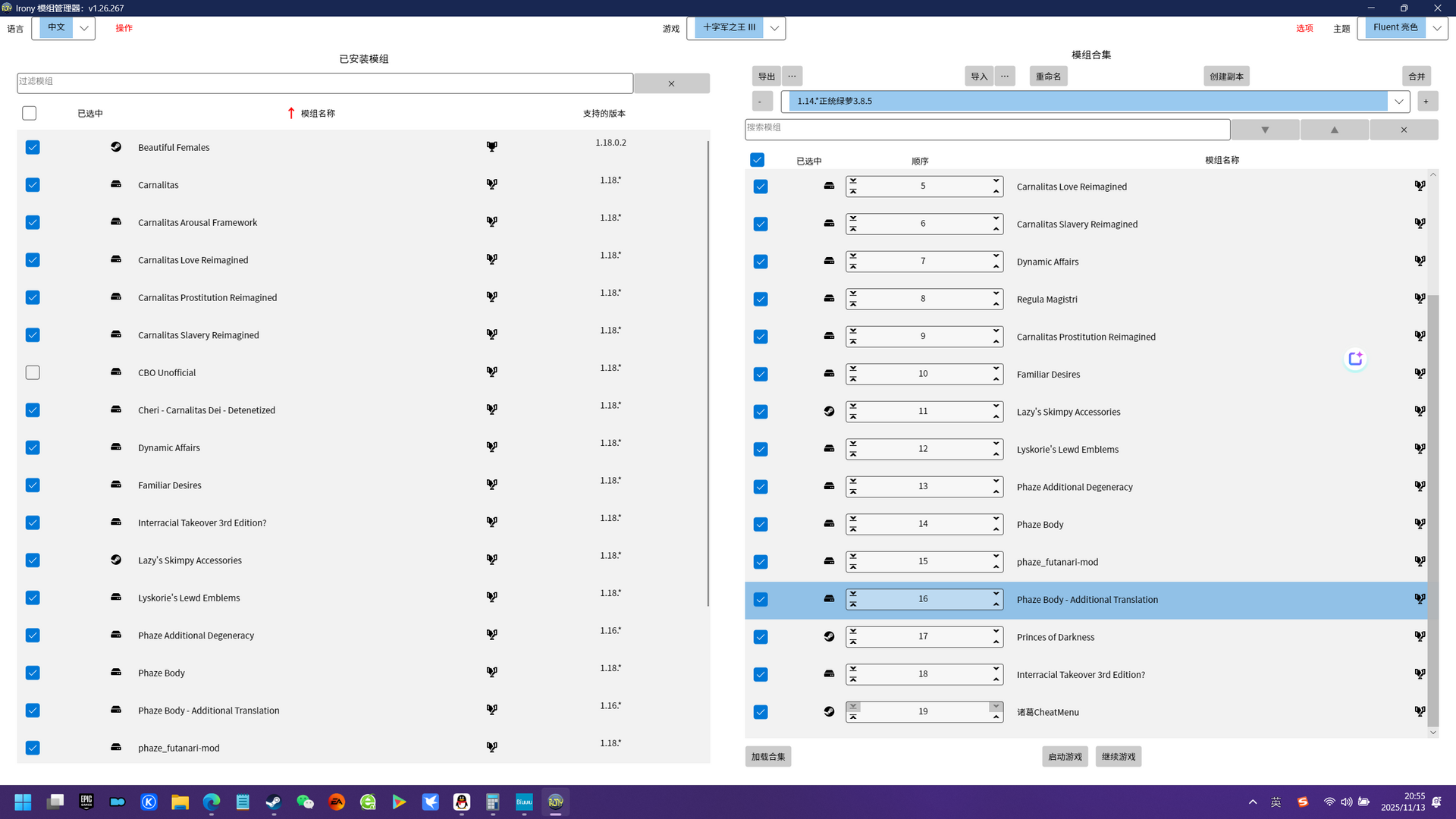Image resolution: width=1456 pixels, height=819 pixels.
Task: Click the installed mods list scrollbar
Action: (x=708, y=372)
